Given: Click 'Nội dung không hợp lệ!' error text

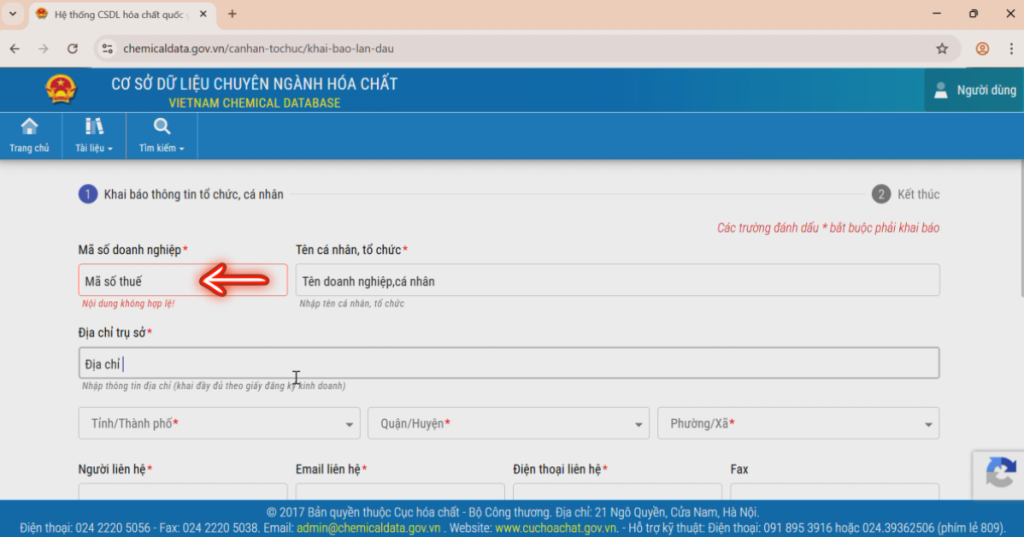Looking at the screenshot, I should point(128,304).
